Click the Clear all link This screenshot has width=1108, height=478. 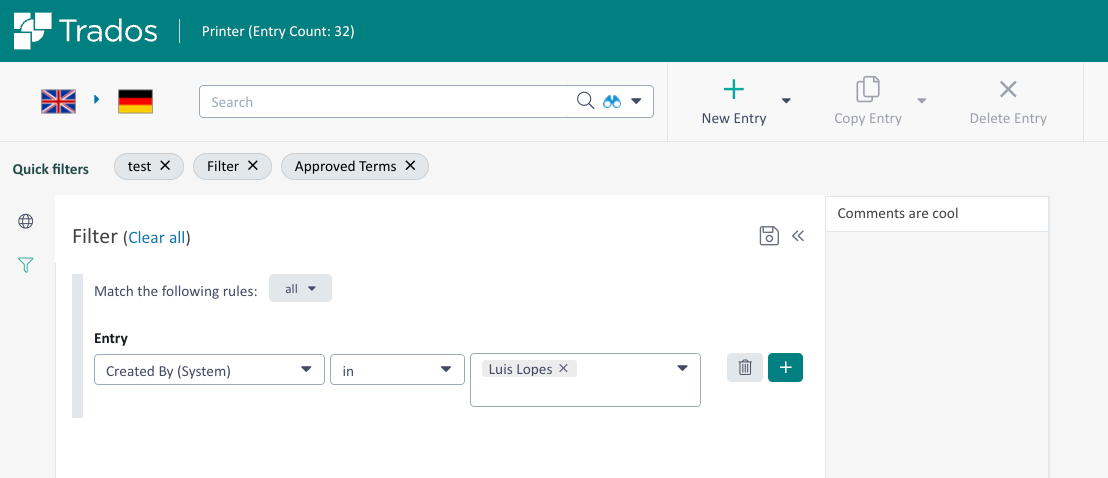tap(157, 238)
